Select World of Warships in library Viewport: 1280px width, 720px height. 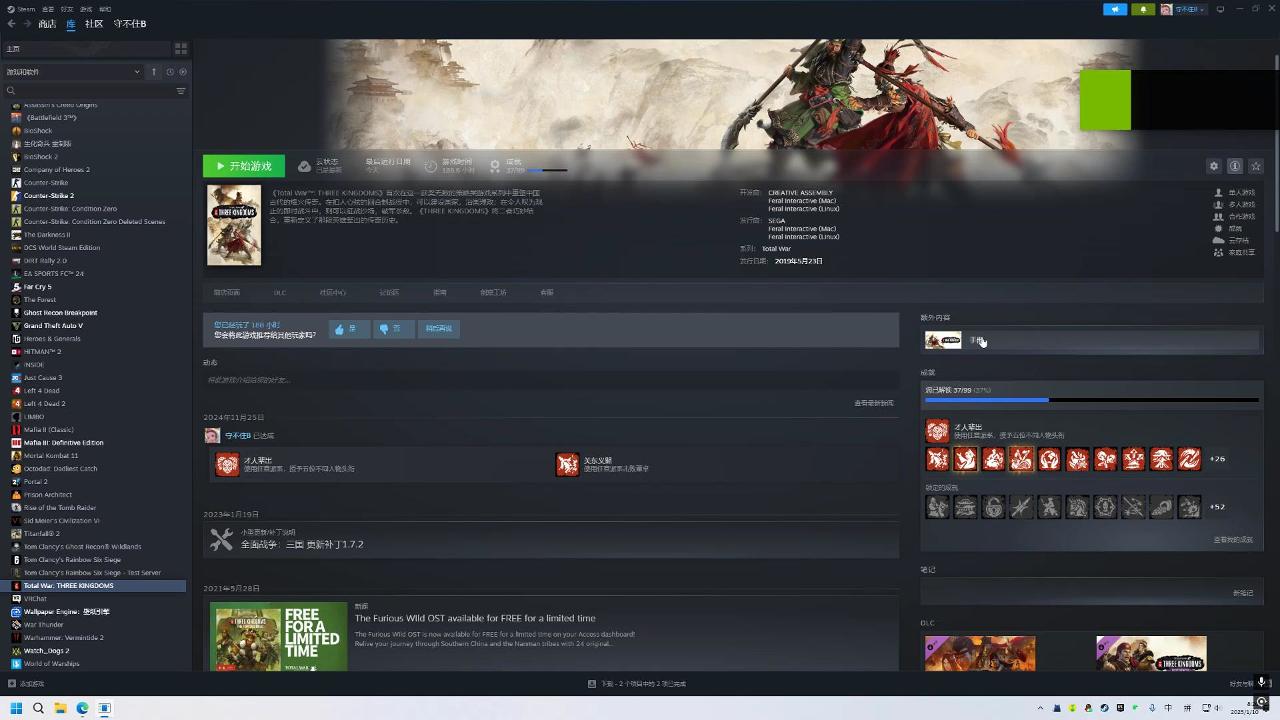pyautogui.click(x=51, y=664)
